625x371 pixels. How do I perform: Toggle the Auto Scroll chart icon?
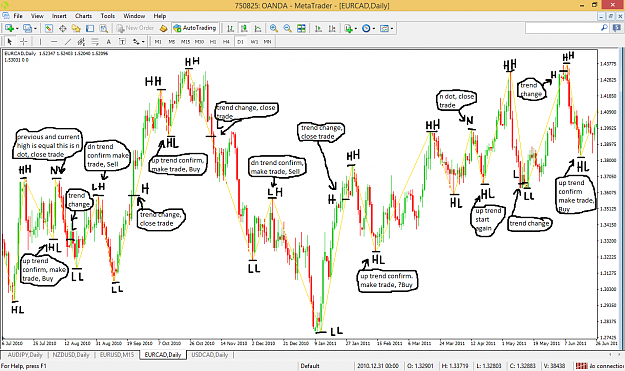click(318, 28)
